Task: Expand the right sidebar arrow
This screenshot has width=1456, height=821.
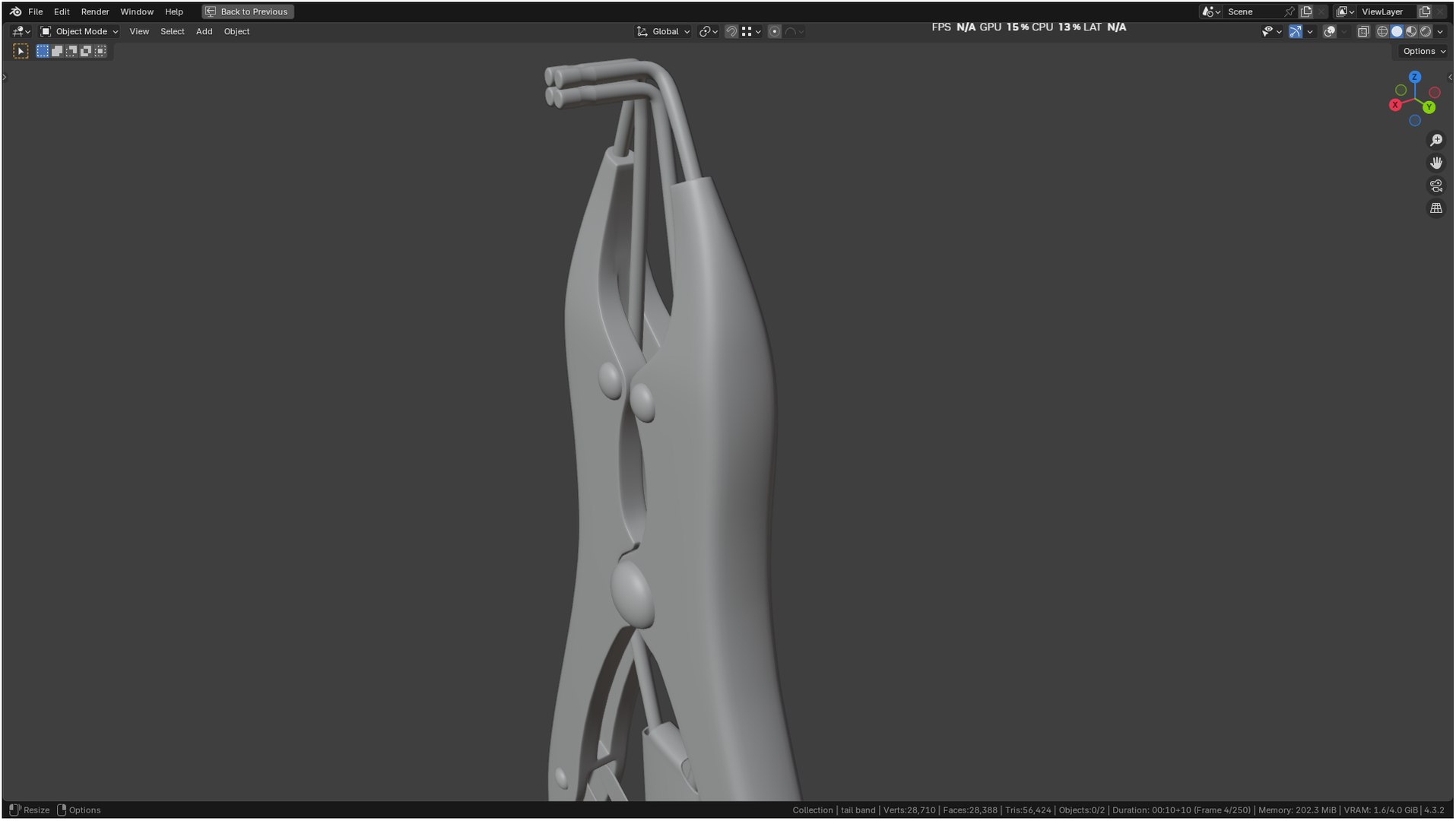Action: click(1451, 77)
